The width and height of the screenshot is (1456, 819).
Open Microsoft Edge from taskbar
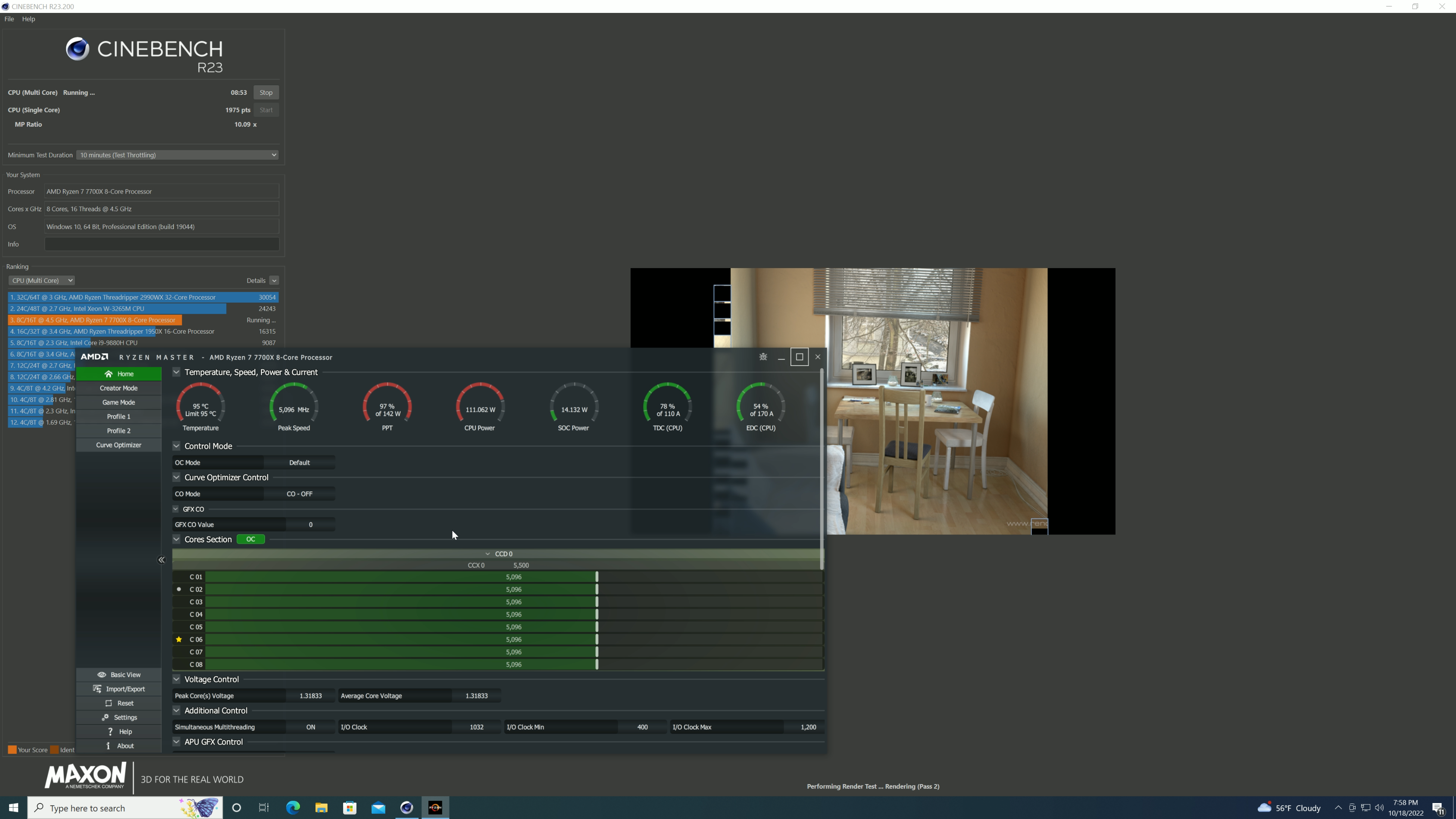pos(293,808)
